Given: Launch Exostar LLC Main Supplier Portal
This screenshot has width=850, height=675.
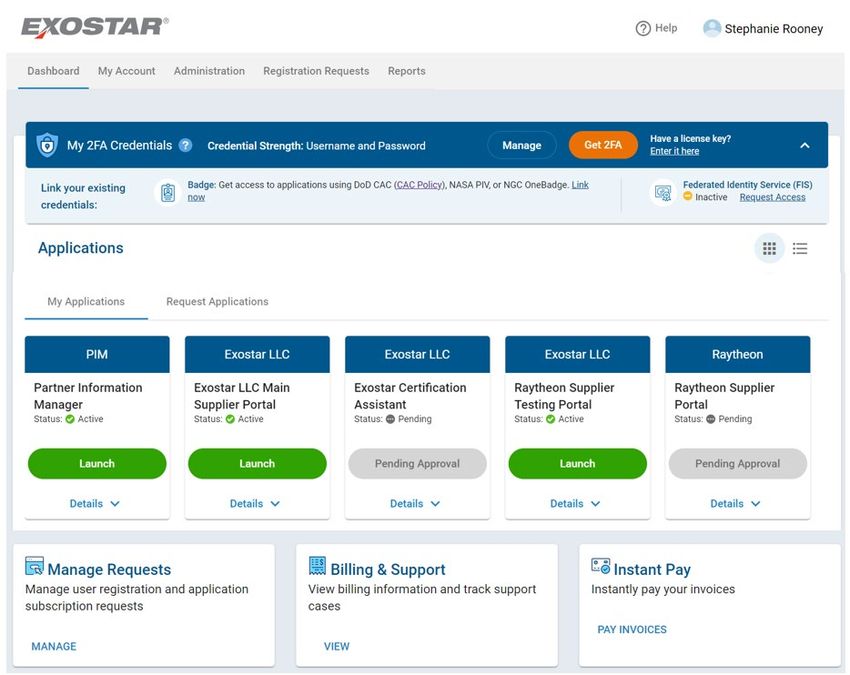Looking at the screenshot, I should (257, 464).
